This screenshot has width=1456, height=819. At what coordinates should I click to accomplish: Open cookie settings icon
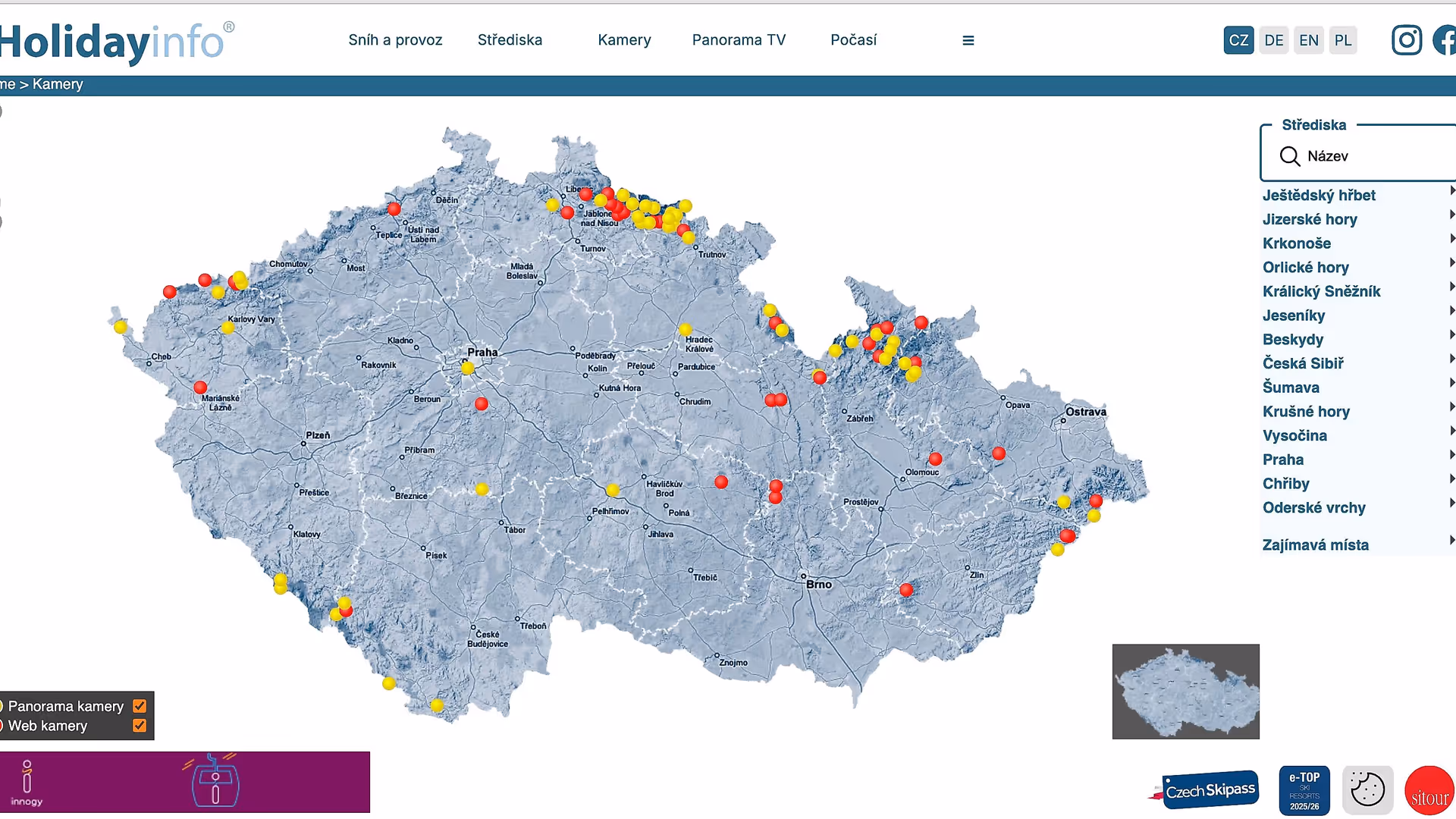point(1367,790)
